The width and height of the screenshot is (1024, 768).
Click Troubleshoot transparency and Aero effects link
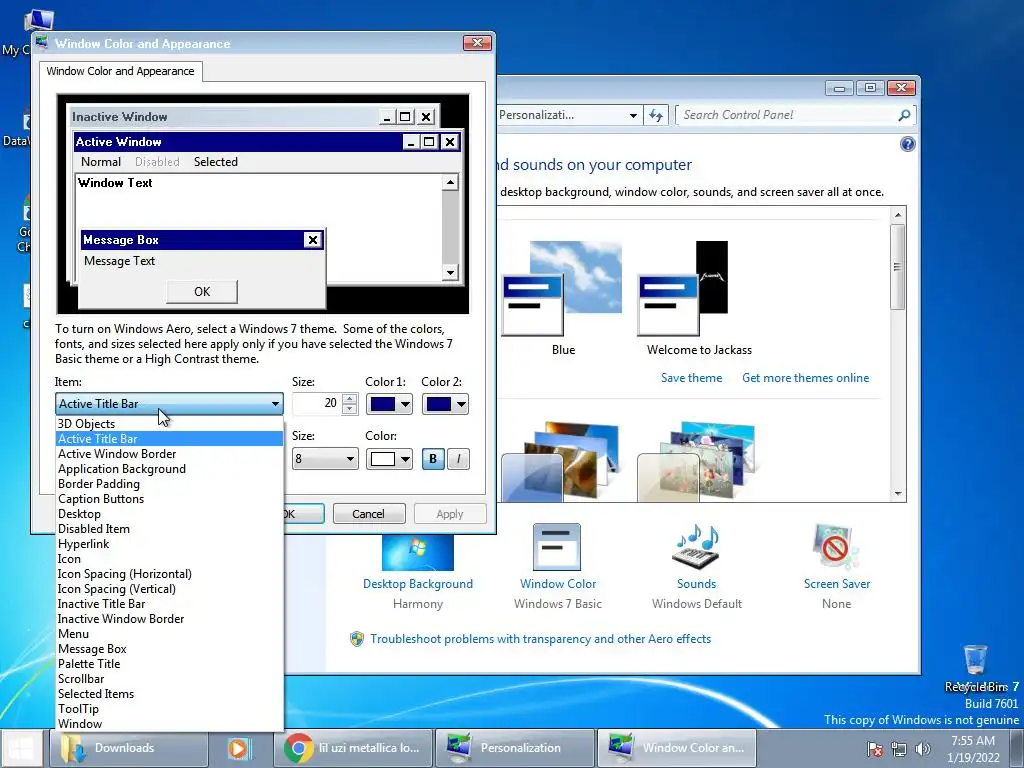point(540,639)
